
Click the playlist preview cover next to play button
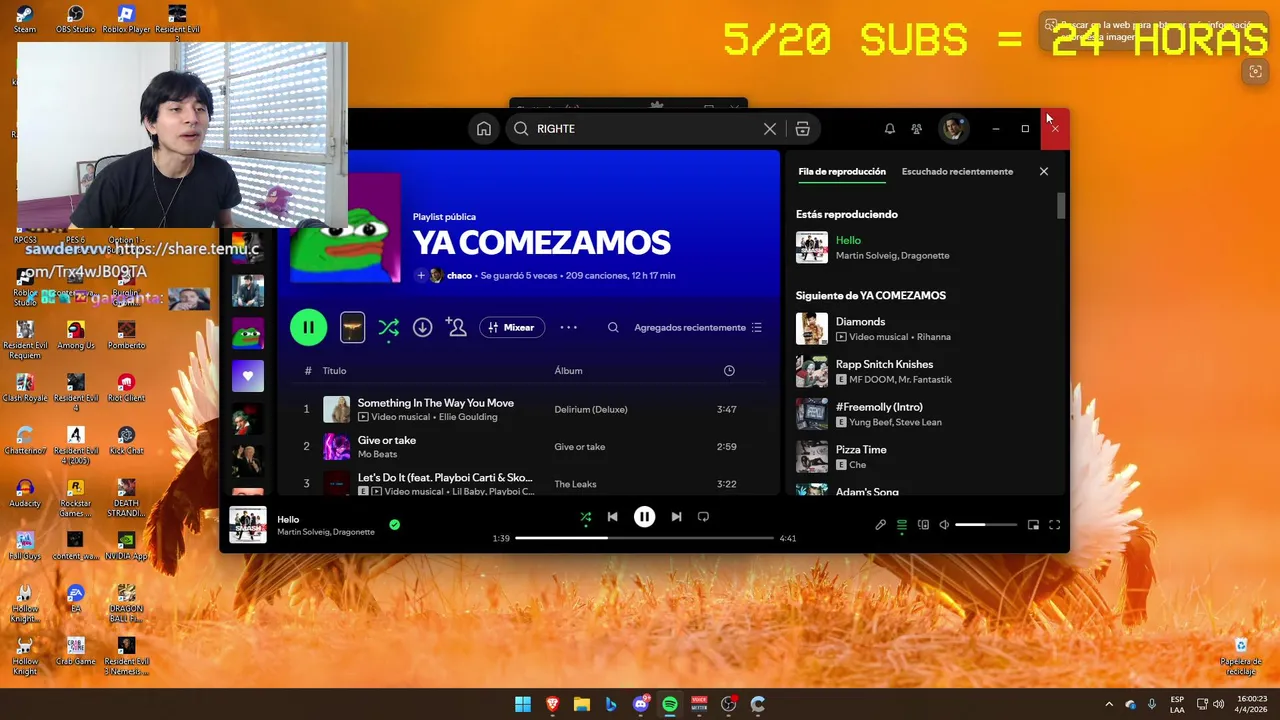click(x=352, y=327)
